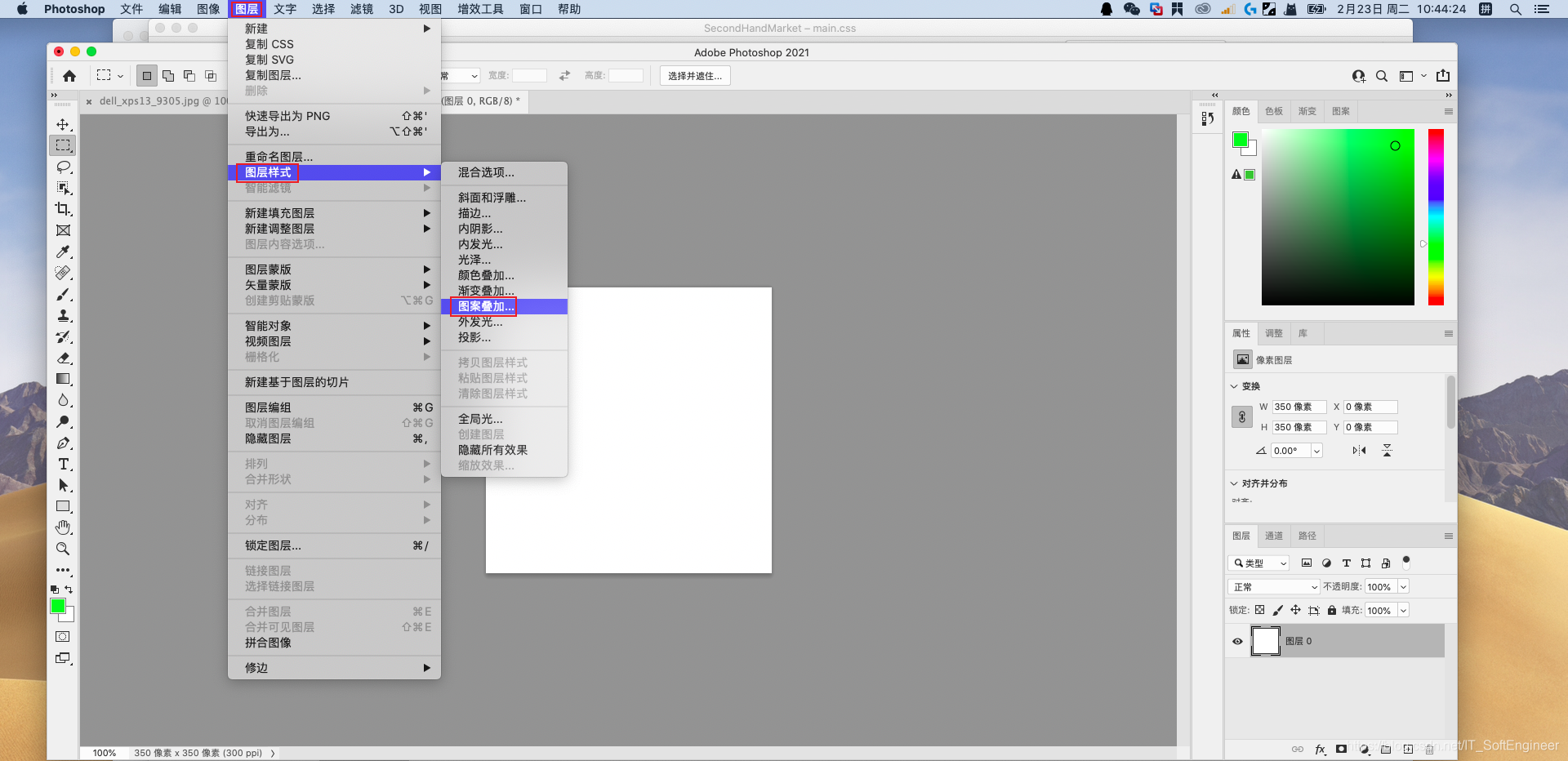
Task: Toggle lock all button
Action: click(x=1332, y=610)
